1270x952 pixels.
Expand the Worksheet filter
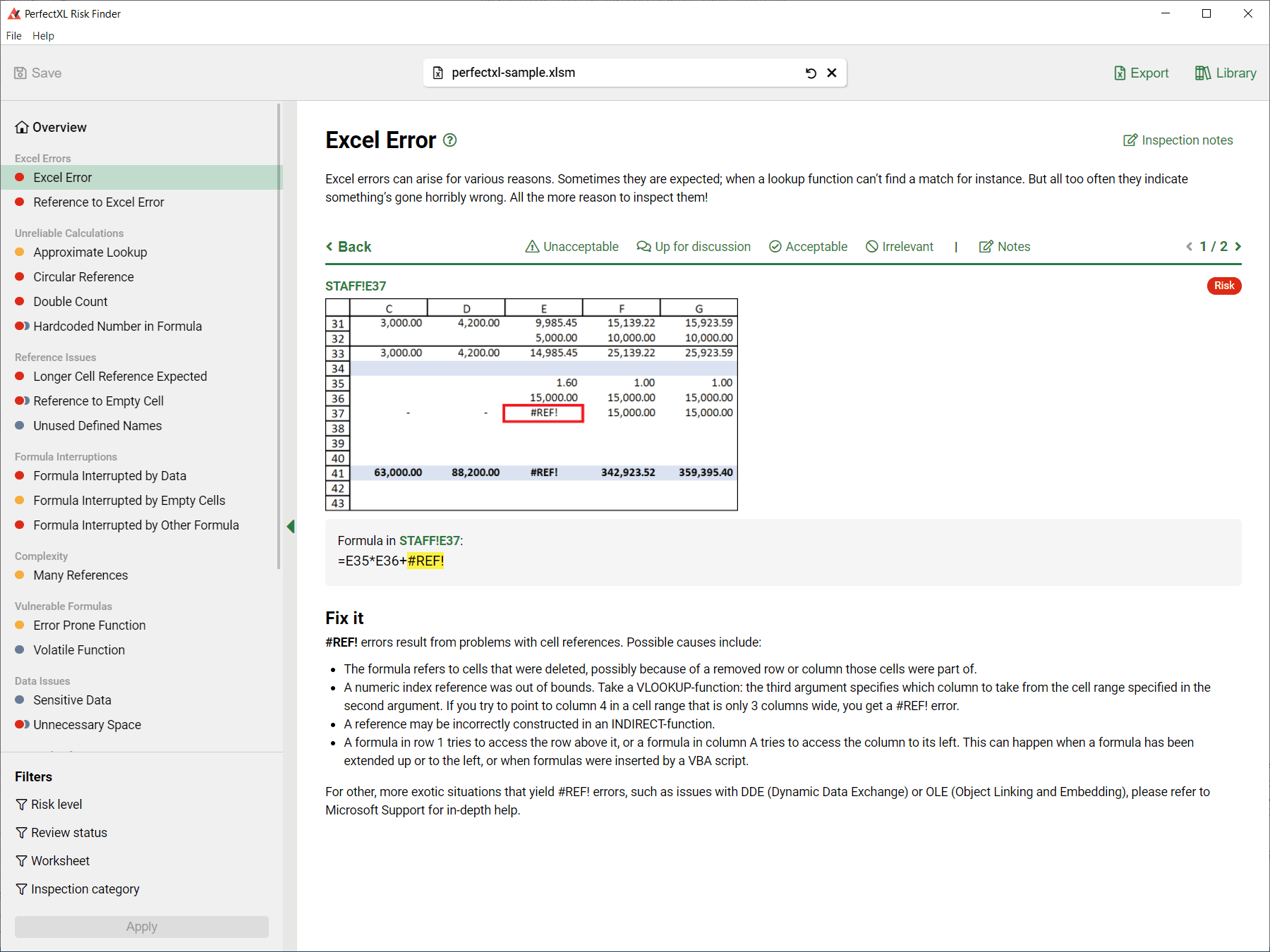pos(53,861)
